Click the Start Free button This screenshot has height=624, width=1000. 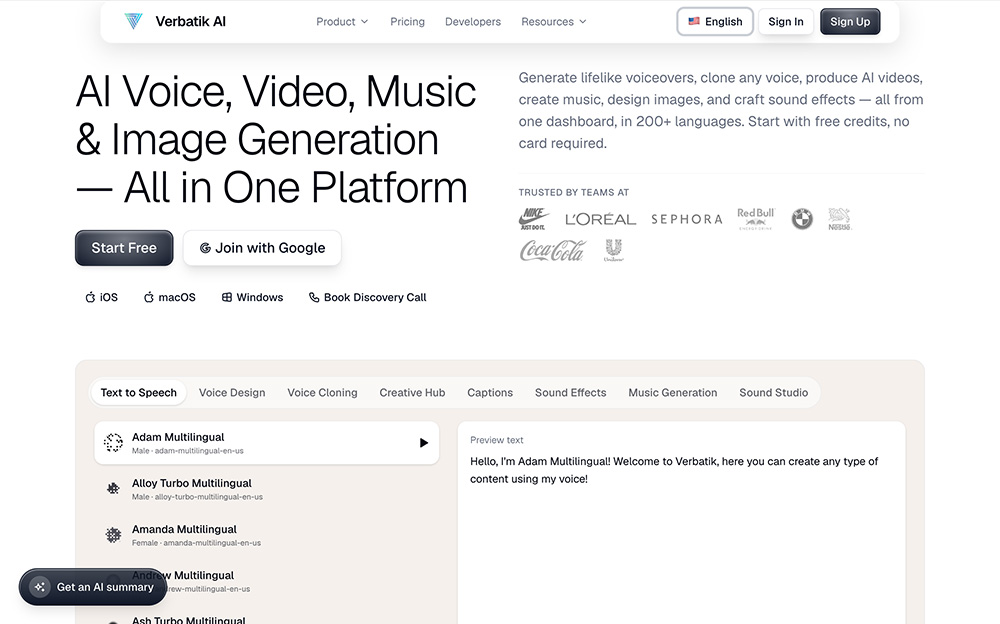click(124, 248)
